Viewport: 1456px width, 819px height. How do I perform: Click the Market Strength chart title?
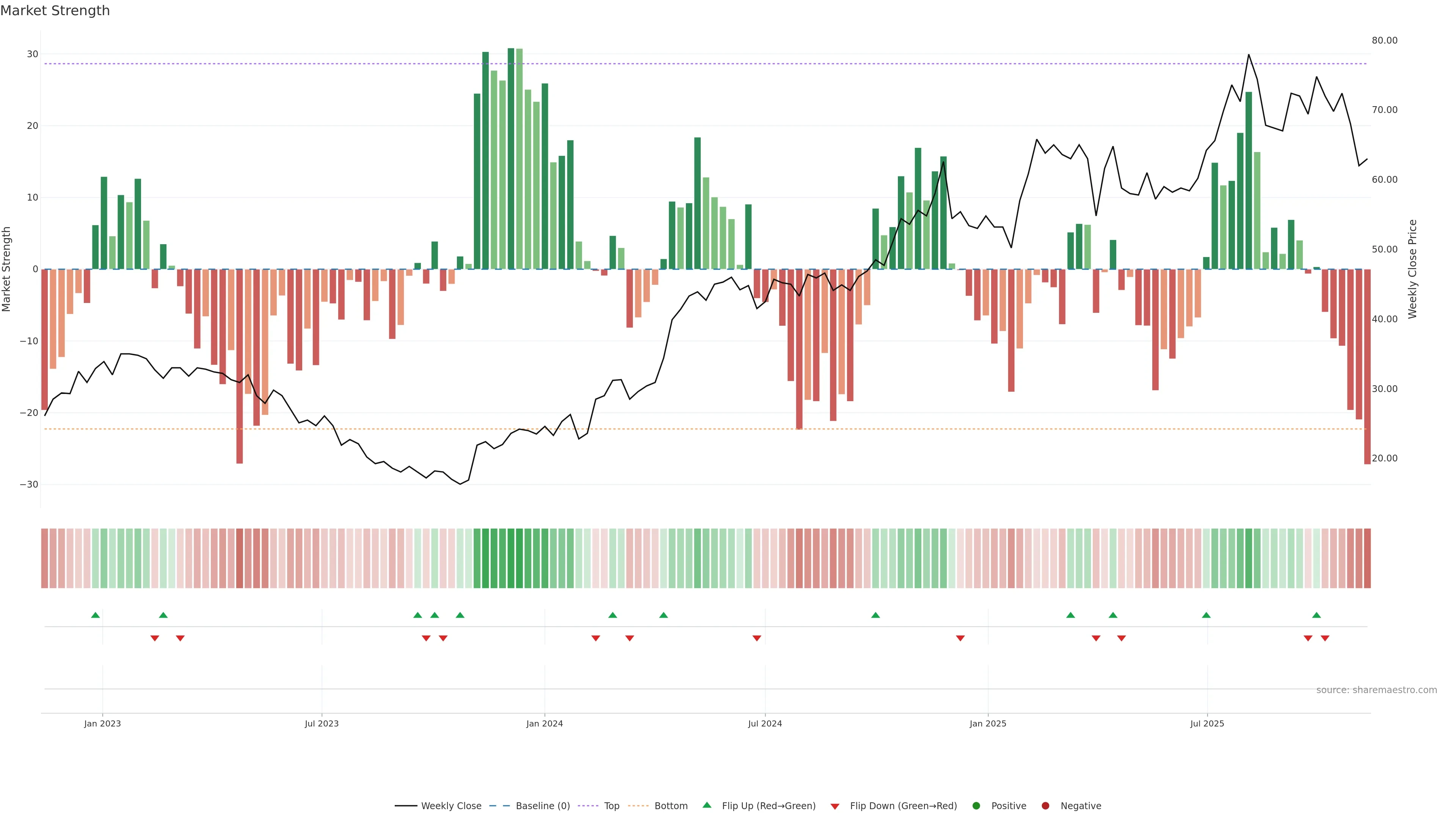click(55, 11)
